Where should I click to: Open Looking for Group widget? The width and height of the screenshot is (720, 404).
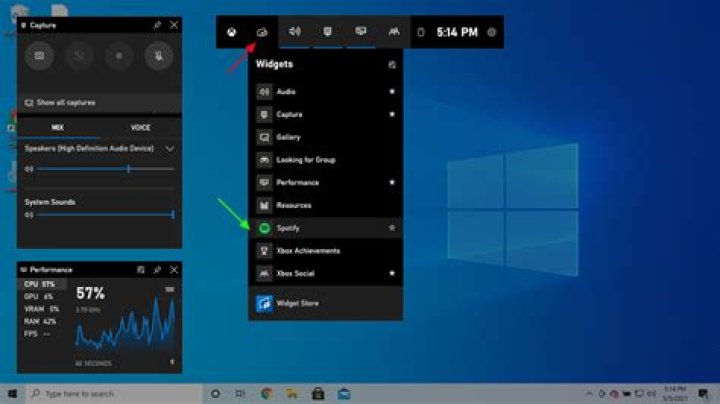pos(326,160)
